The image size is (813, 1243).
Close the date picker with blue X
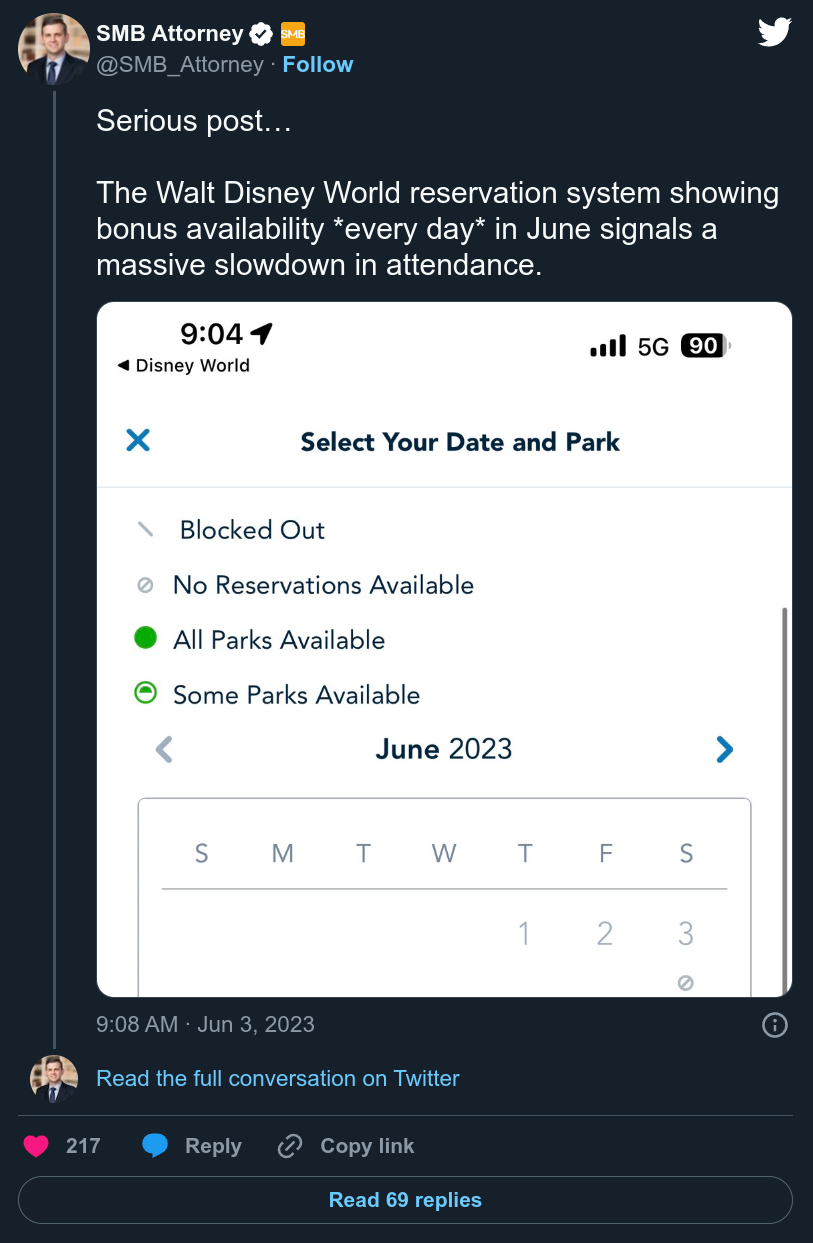click(x=138, y=440)
